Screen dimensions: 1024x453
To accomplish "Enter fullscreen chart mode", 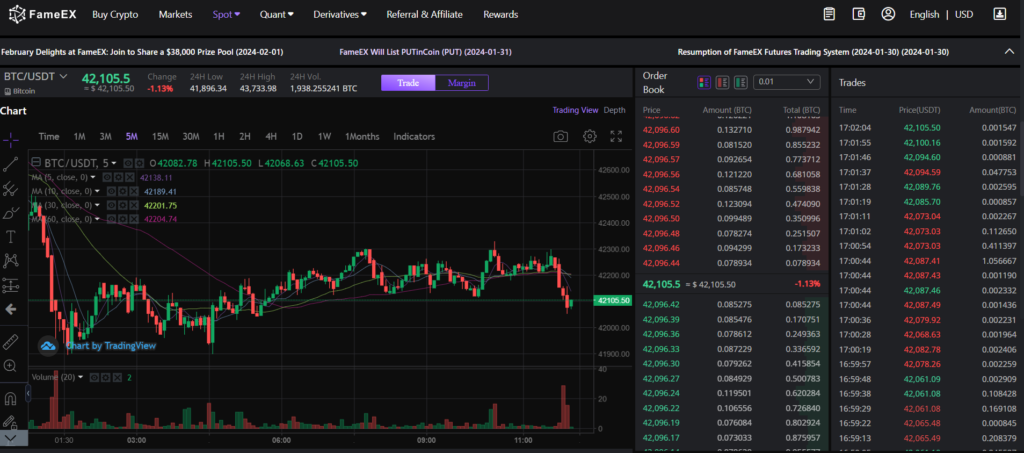I will pyautogui.click(x=616, y=136).
